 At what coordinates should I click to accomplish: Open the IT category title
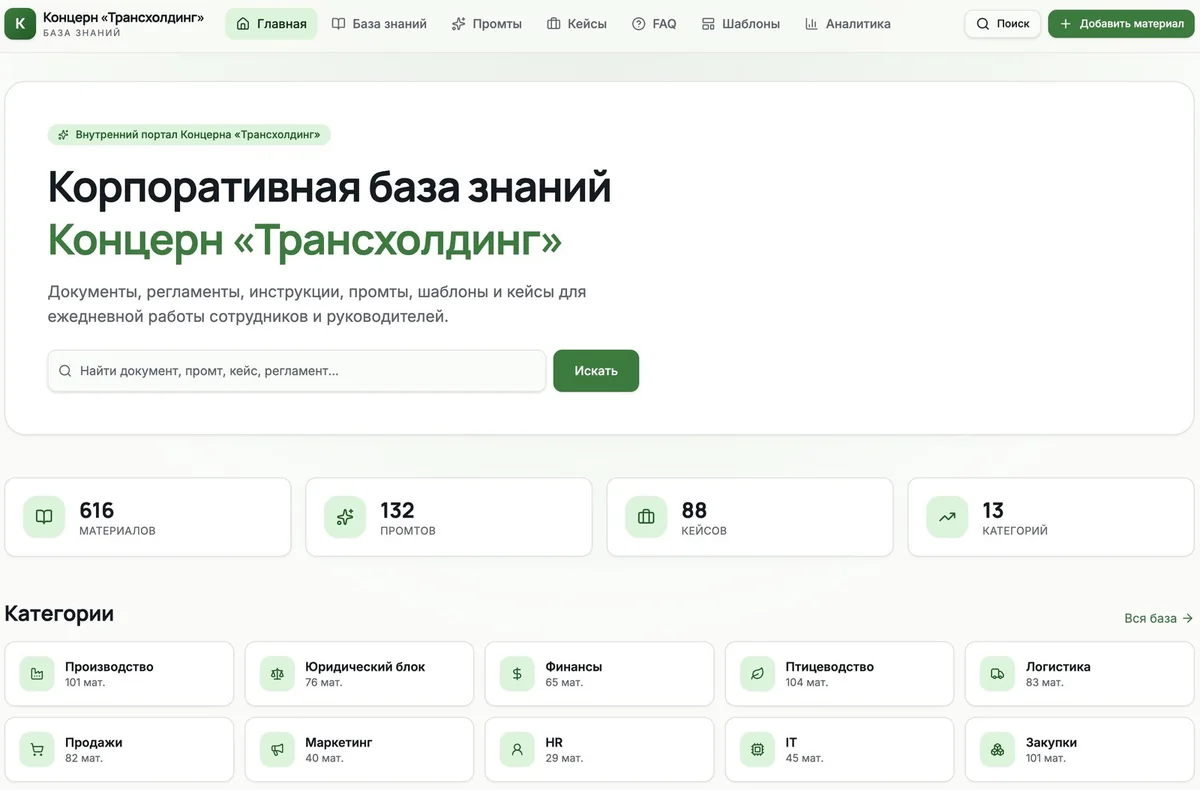pos(791,742)
